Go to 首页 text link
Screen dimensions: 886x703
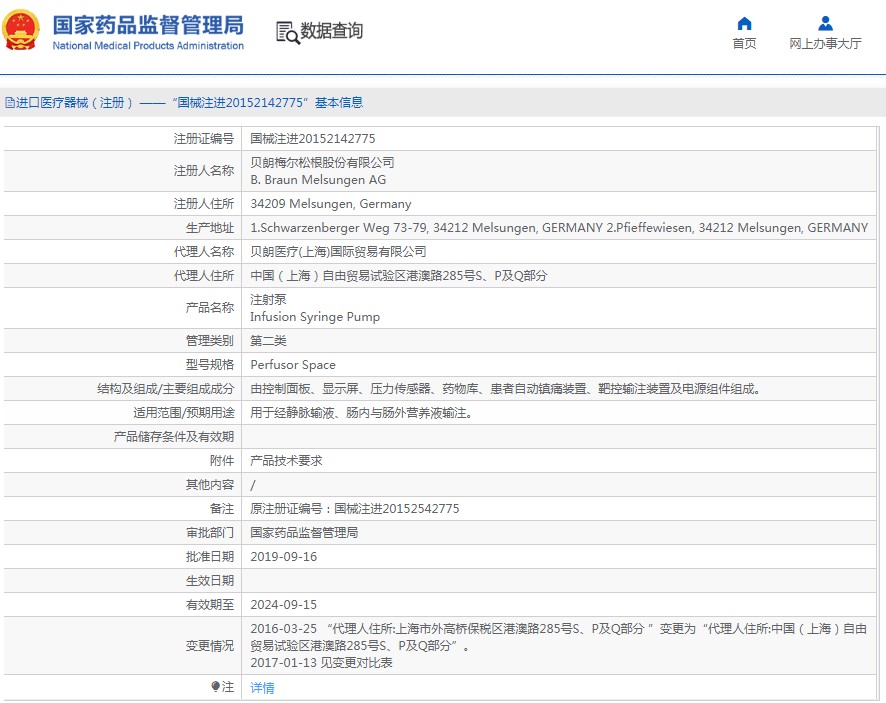click(x=744, y=44)
